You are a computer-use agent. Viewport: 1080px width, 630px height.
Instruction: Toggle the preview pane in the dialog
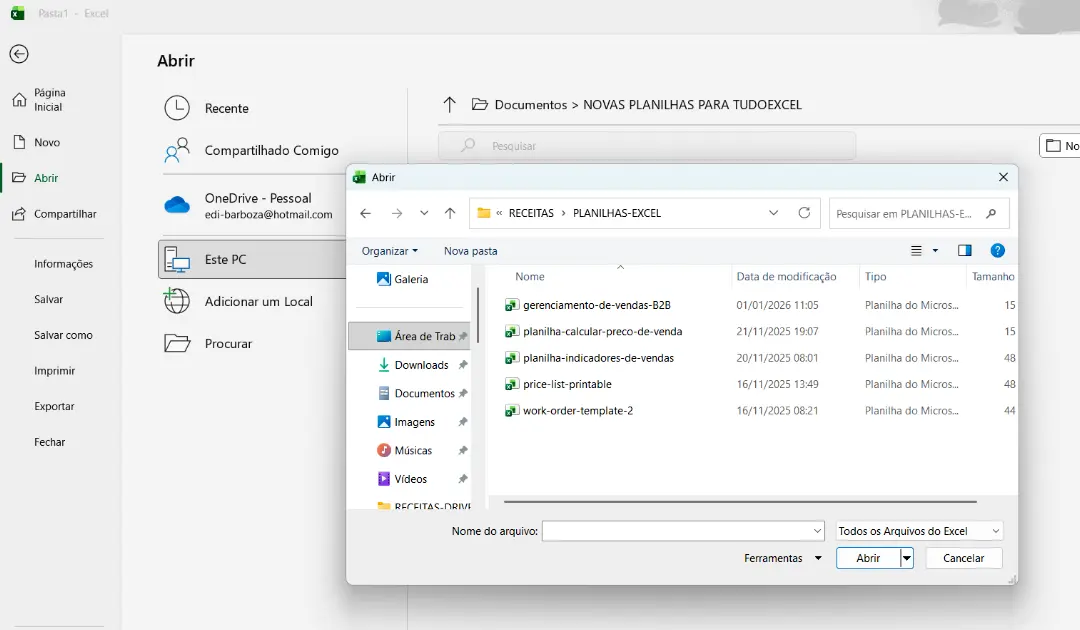[x=964, y=250]
